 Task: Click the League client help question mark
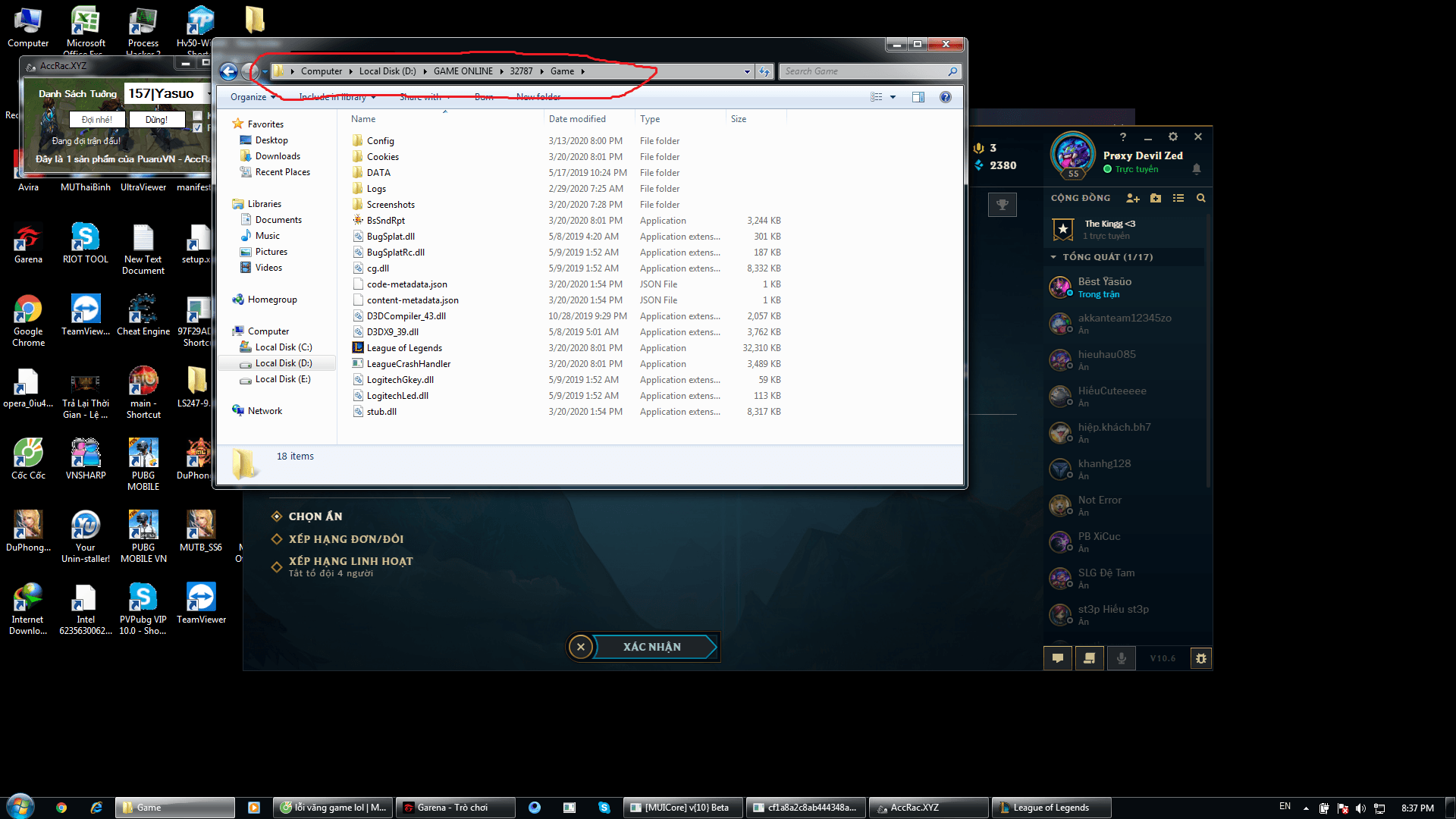coord(1123,136)
